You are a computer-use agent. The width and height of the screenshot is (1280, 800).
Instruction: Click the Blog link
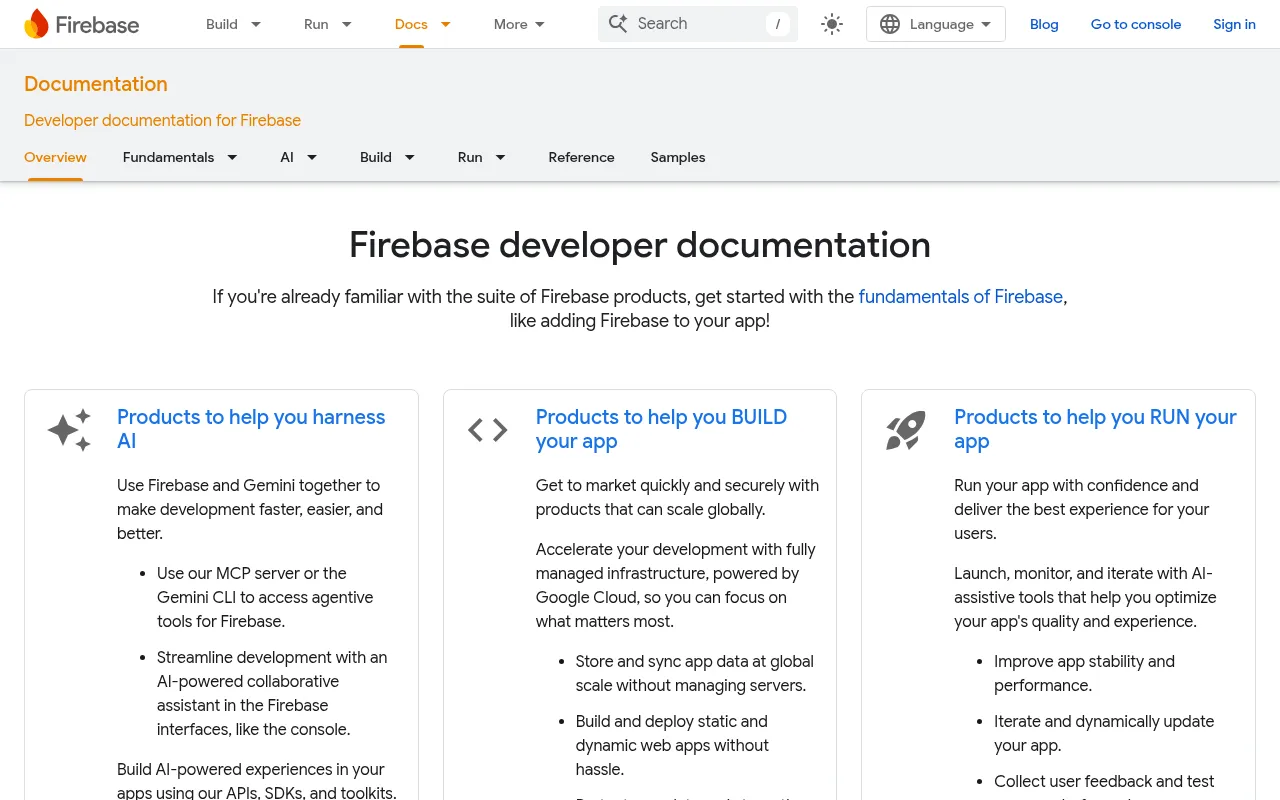coord(1044,24)
